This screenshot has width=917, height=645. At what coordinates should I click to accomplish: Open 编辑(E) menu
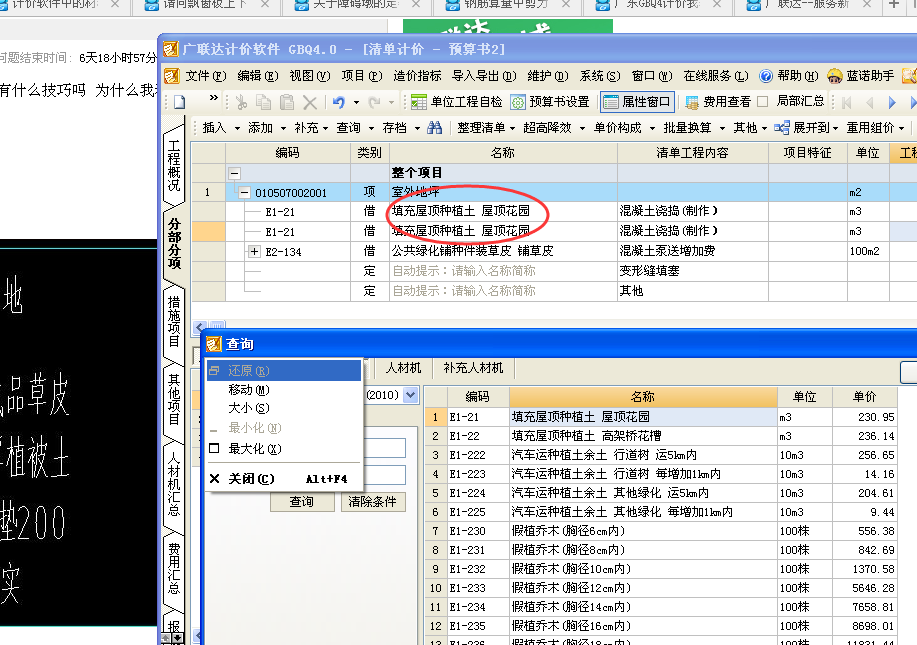pyautogui.click(x=258, y=76)
